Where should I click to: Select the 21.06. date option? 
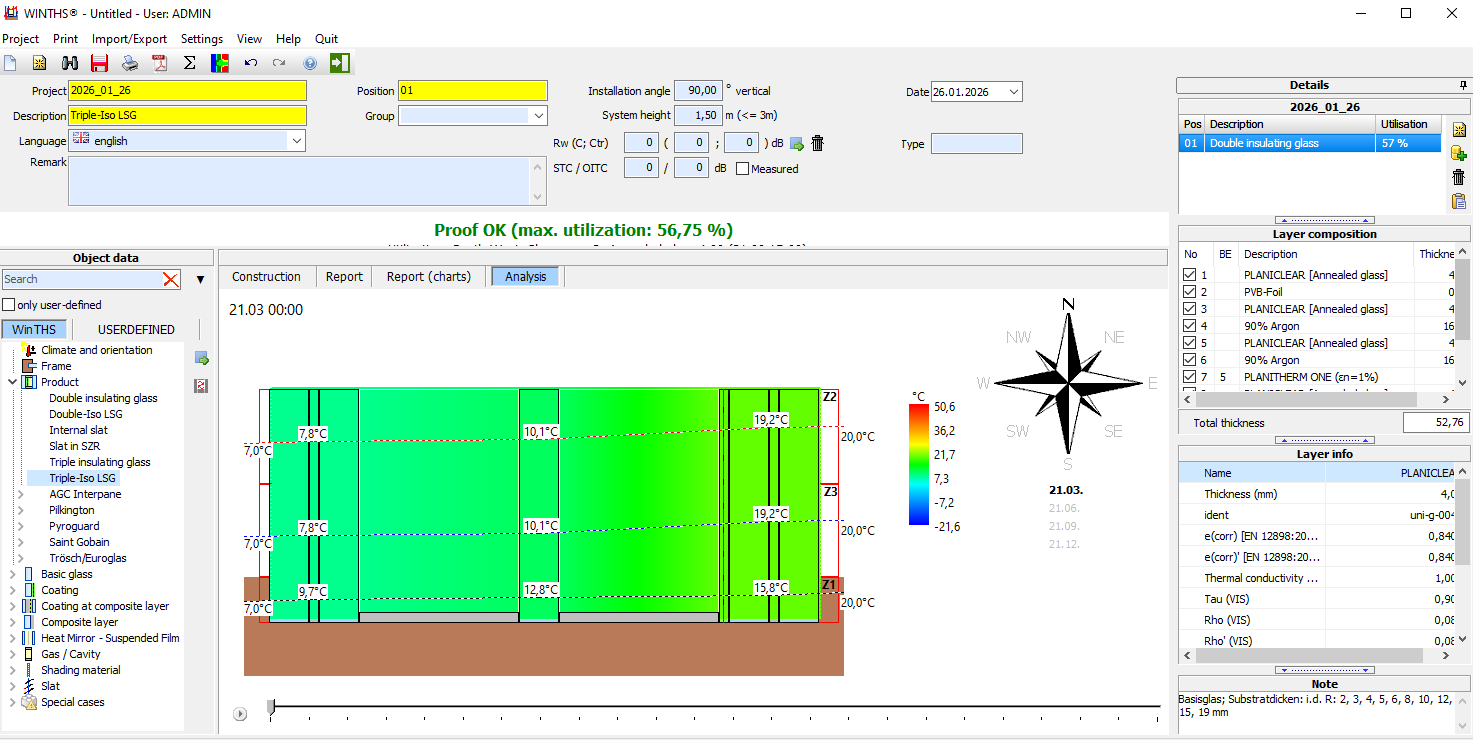coord(1064,508)
